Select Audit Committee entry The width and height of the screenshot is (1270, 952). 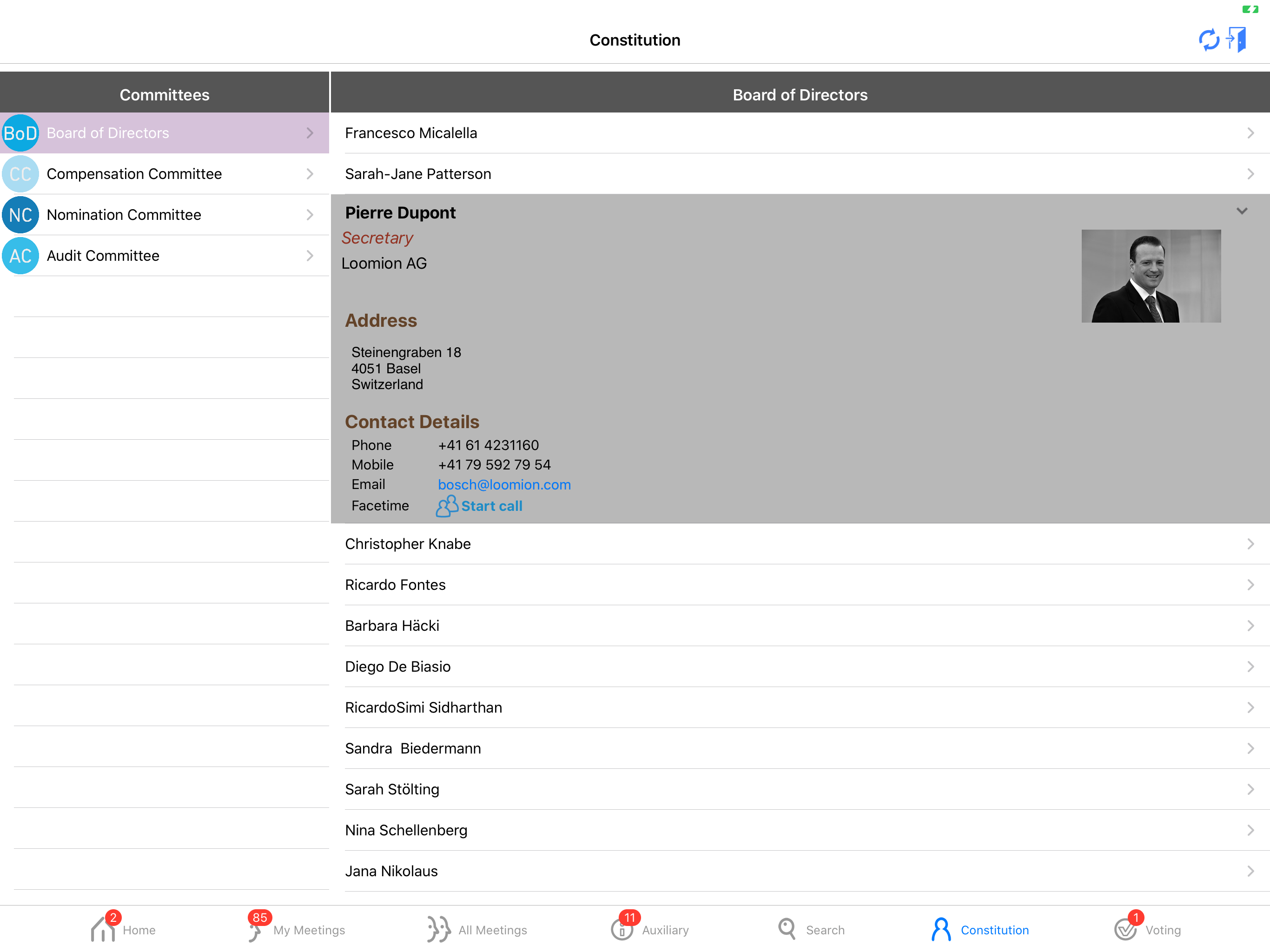(x=164, y=256)
